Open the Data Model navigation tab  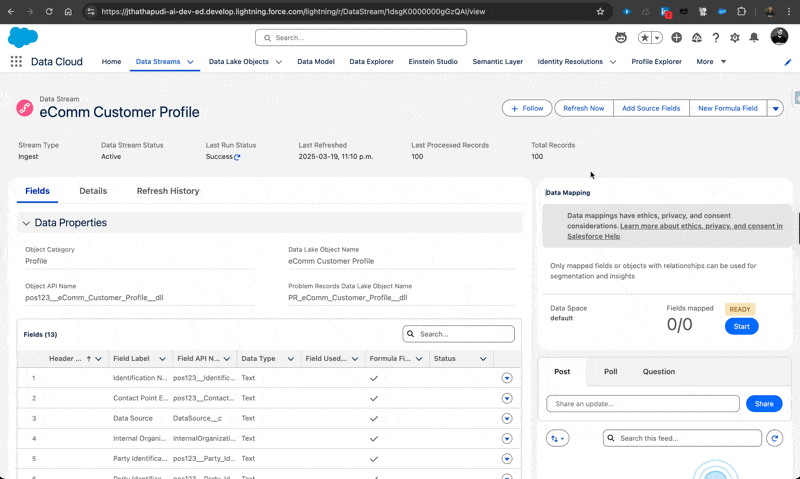(316, 62)
